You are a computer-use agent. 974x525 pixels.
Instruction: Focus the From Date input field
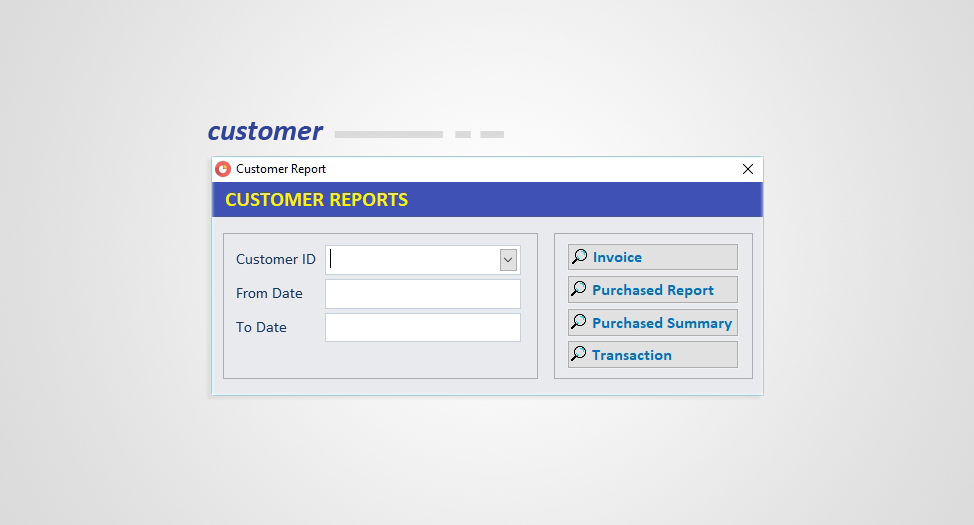pyautogui.click(x=422, y=294)
